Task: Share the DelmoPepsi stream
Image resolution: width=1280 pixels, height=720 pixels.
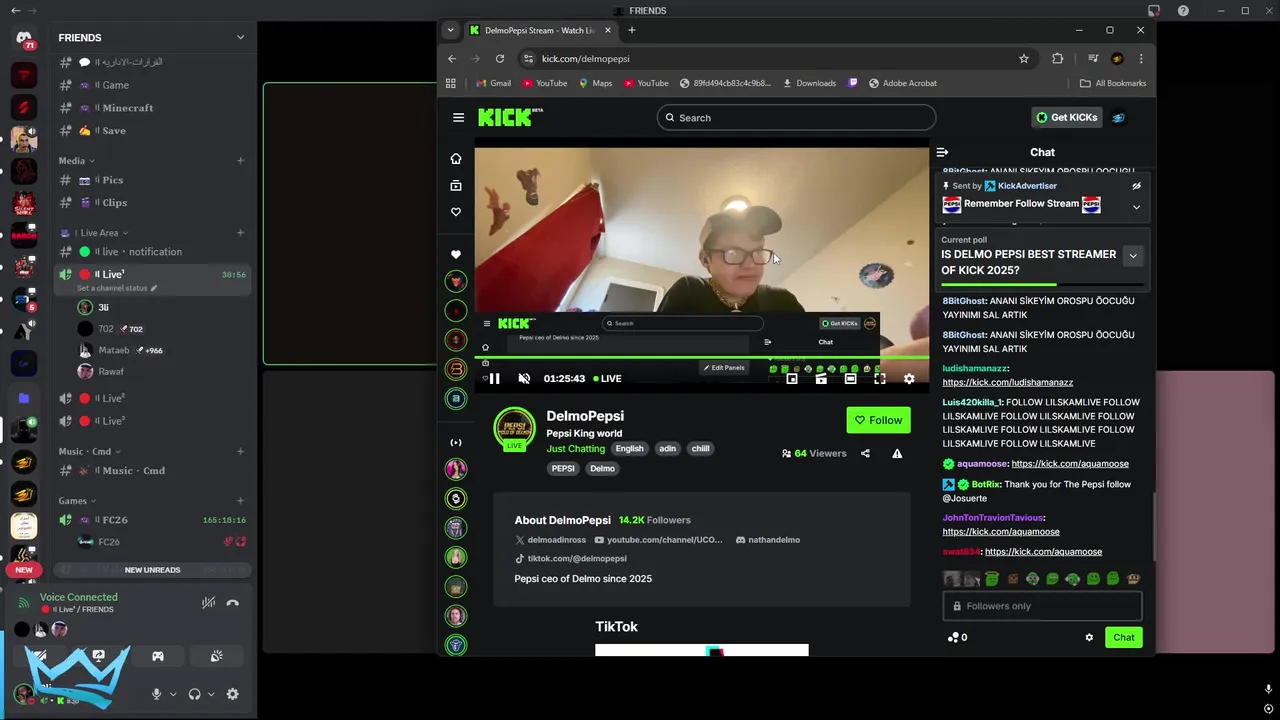Action: click(865, 453)
